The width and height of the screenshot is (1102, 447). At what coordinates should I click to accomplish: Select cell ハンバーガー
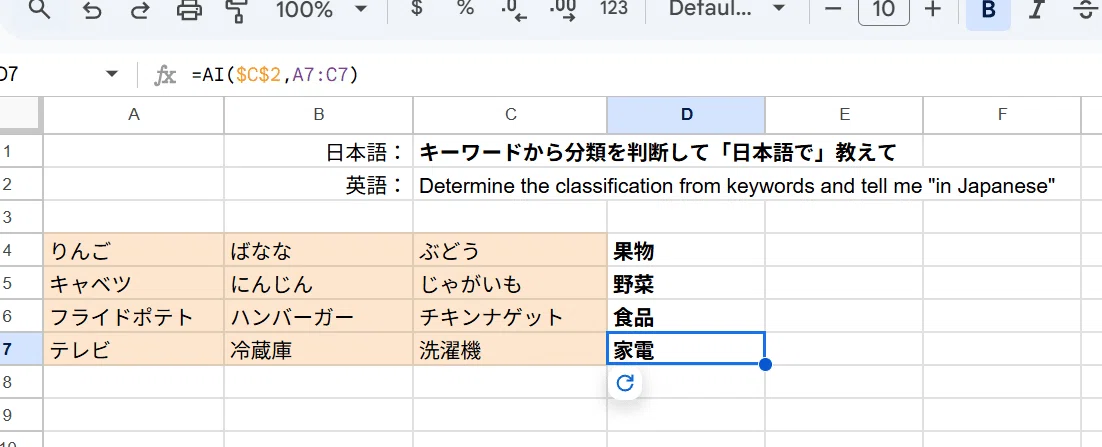tap(318, 316)
